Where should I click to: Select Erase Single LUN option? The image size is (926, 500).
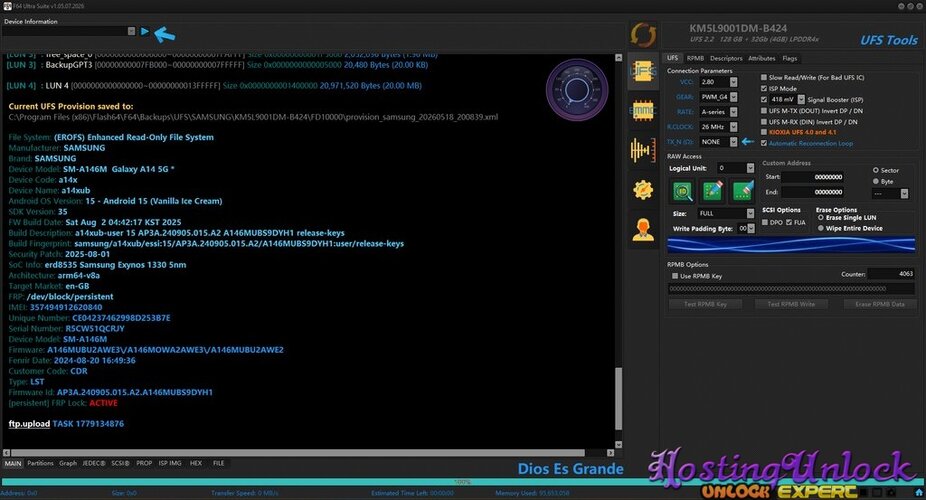tap(821, 218)
